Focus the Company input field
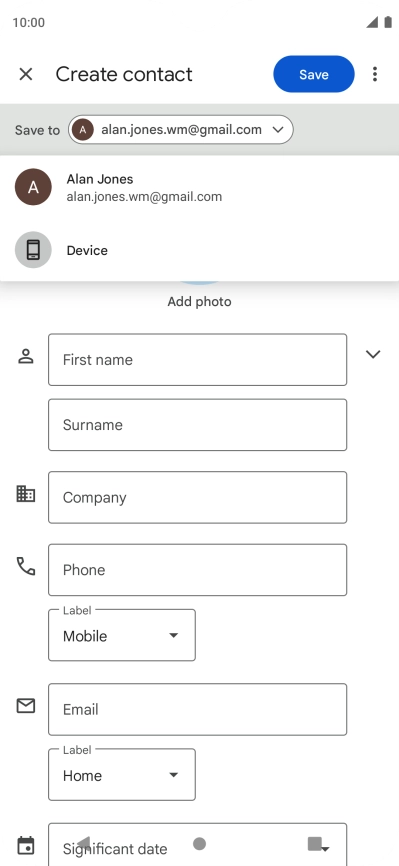This screenshot has height=866, width=399. pos(197,497)
